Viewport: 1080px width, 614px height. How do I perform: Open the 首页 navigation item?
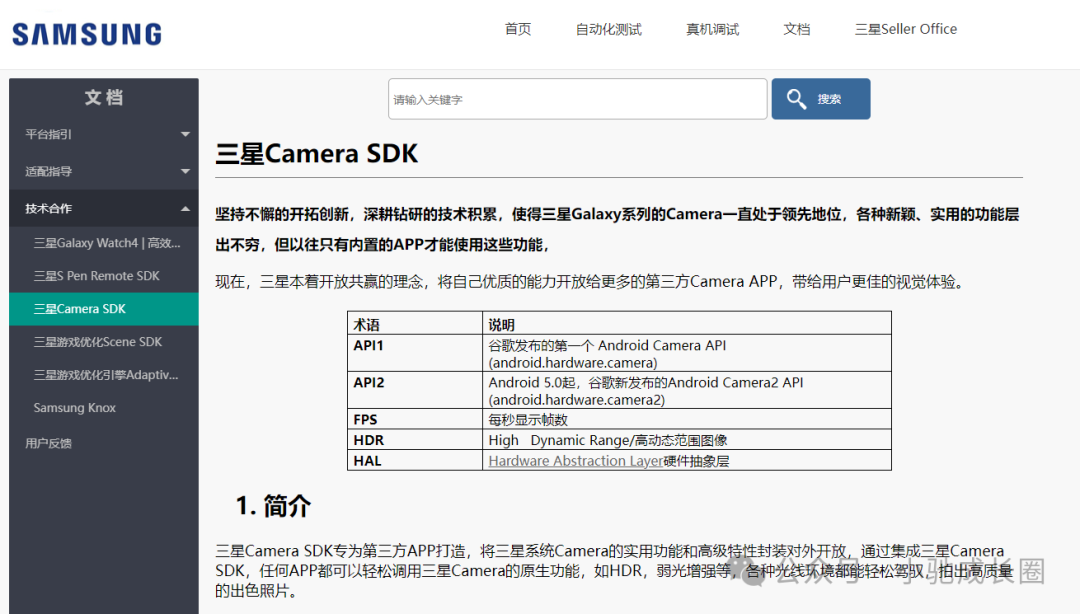(x=518, y=29)
